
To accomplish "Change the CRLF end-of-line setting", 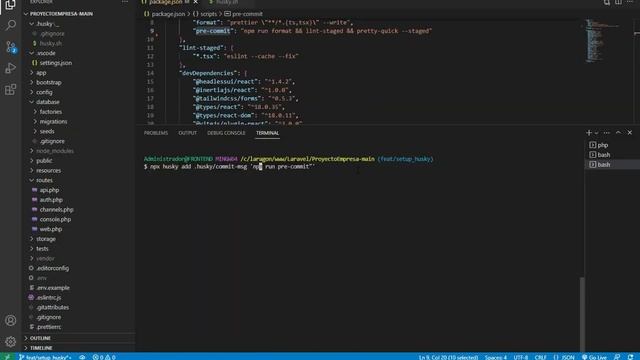I will tap(540, 357).
